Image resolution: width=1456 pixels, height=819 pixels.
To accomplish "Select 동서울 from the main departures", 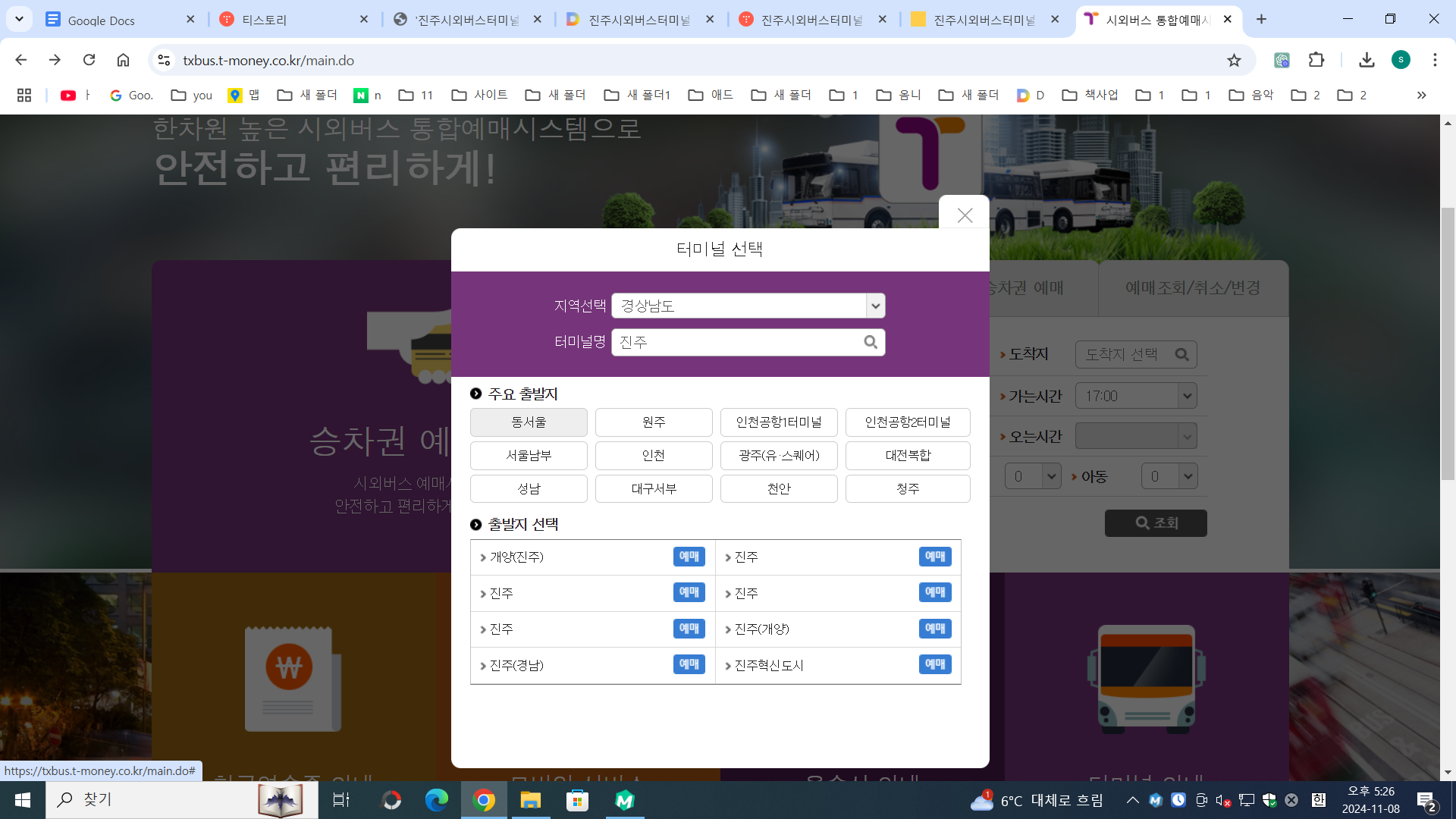I will [529, 422].
